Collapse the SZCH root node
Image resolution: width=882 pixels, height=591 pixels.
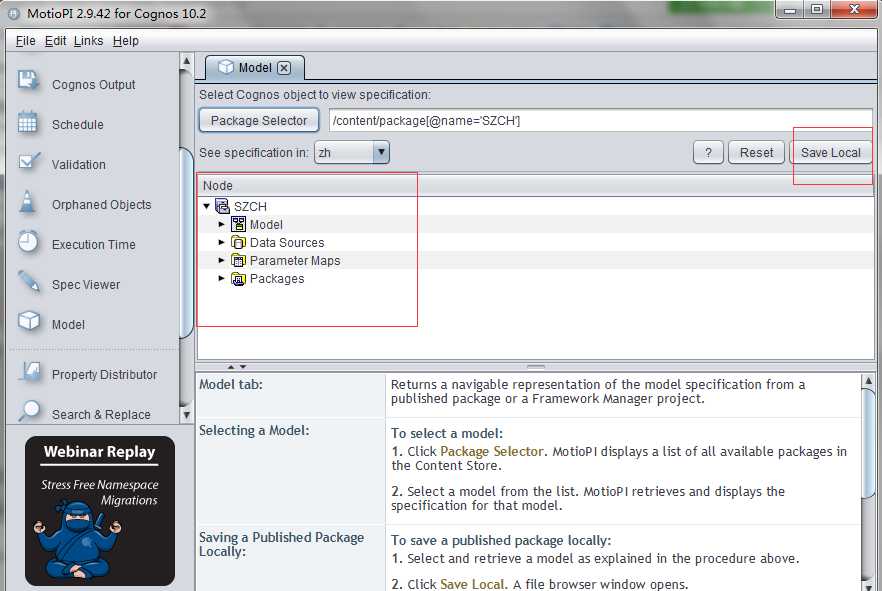point(206,206)
